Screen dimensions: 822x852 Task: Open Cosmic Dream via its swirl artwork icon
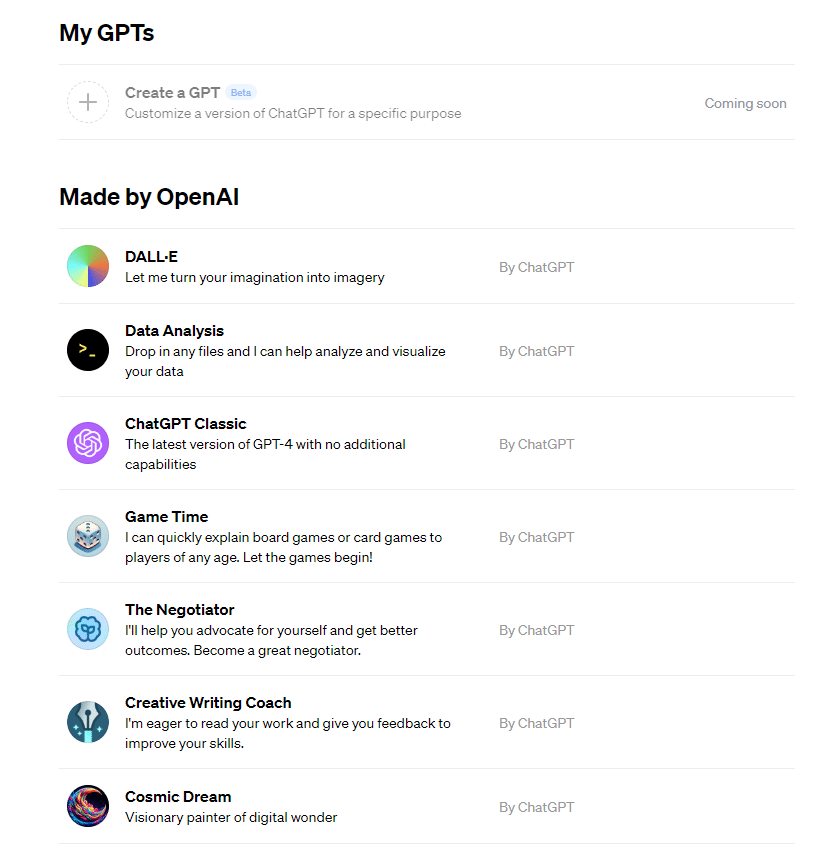tap(88, 806)
